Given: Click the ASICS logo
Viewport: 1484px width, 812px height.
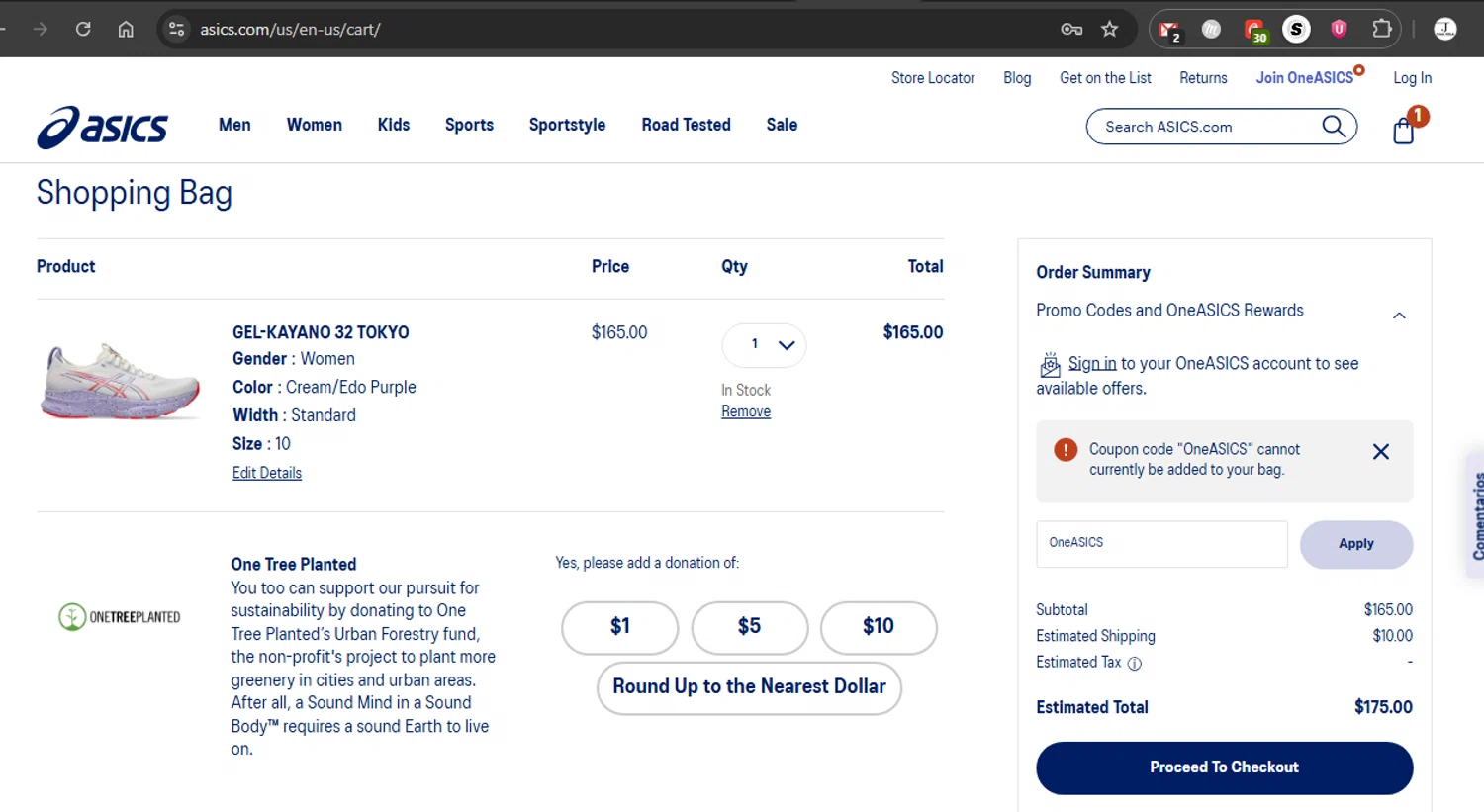Looking at the screenshot, I should (102, 128).
